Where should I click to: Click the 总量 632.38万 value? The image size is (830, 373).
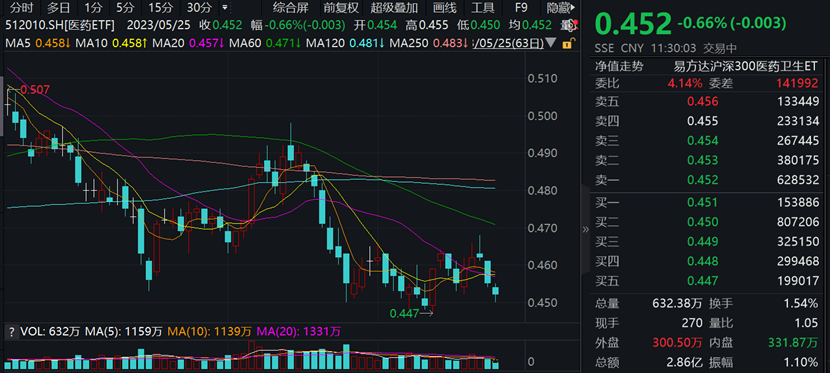677,304
